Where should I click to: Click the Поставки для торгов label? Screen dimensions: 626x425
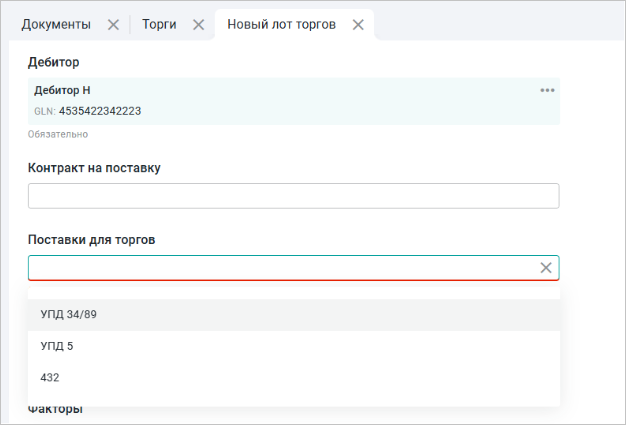click(x=92, y=240)
